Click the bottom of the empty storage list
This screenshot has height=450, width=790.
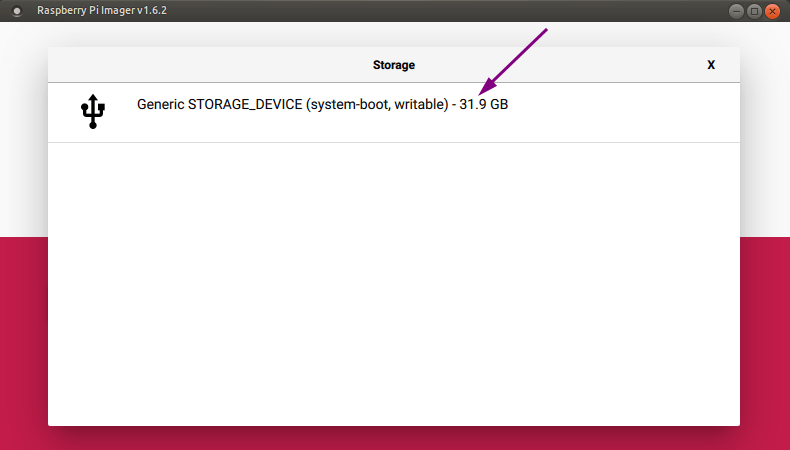394,410
